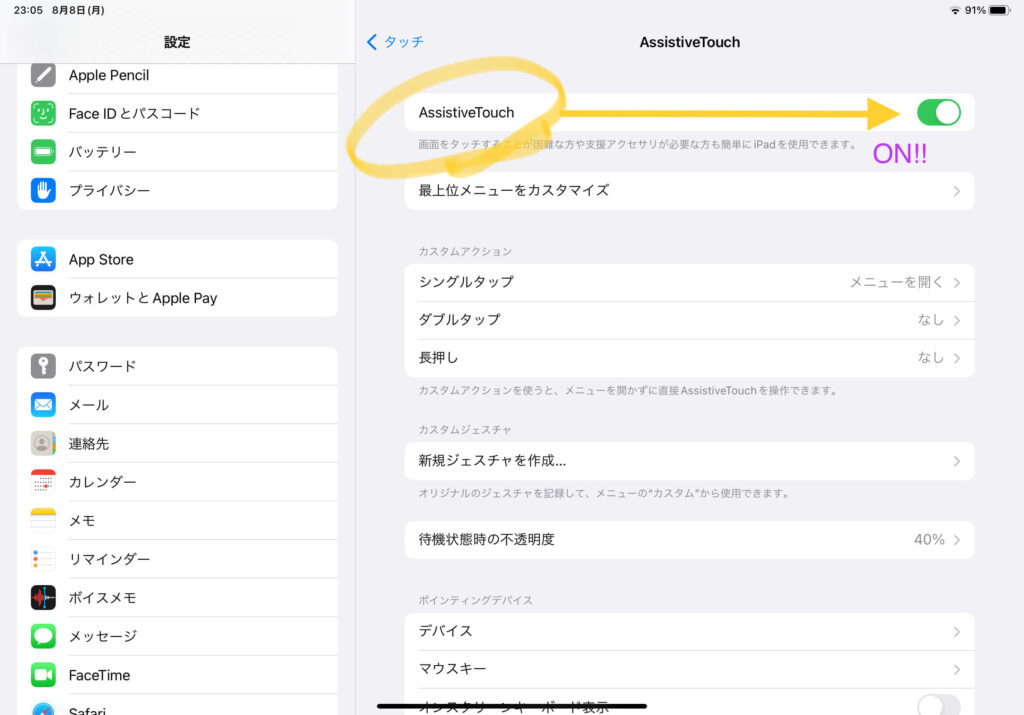Open ボイスメモ settings
Image resolution: width=1024 pixels, height=715 pixels.
click(x=178, y=597)
